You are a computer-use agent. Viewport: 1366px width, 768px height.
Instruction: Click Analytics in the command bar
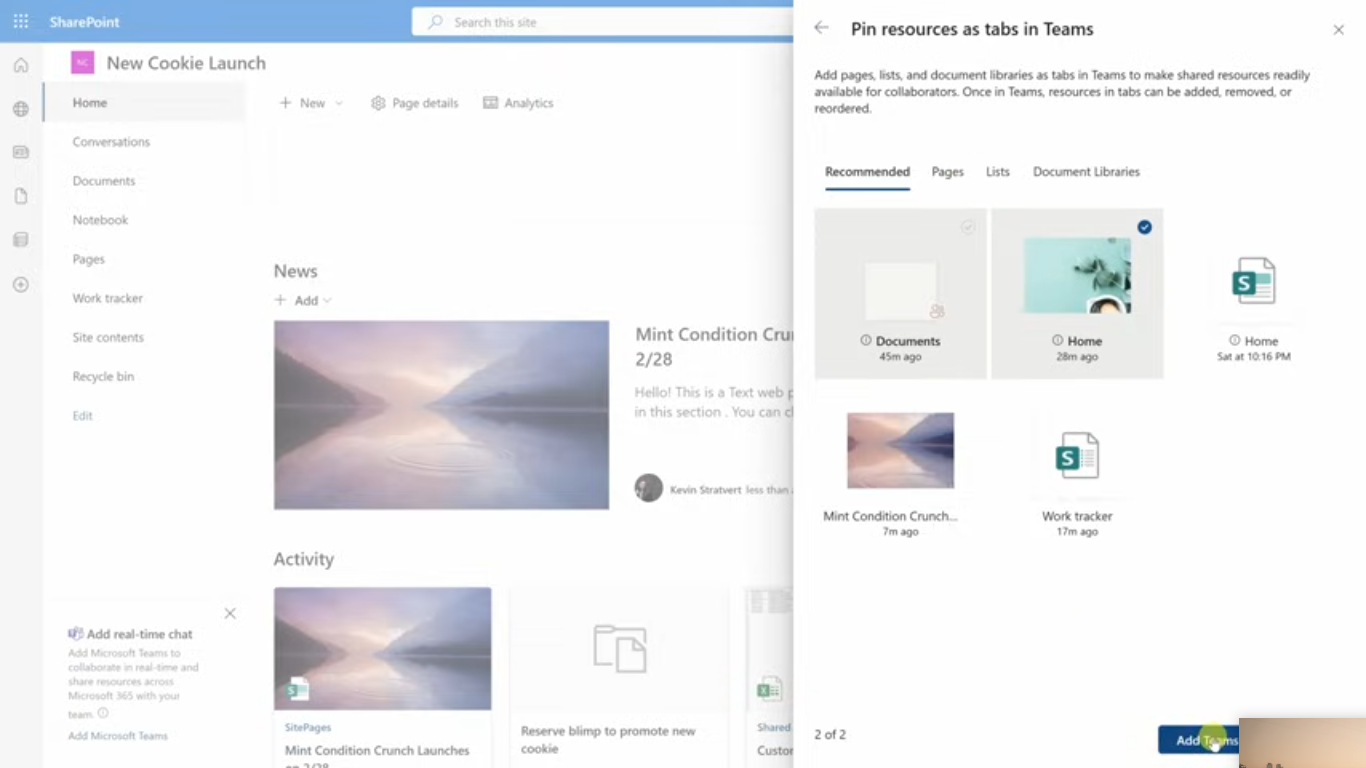coord(518,103)
